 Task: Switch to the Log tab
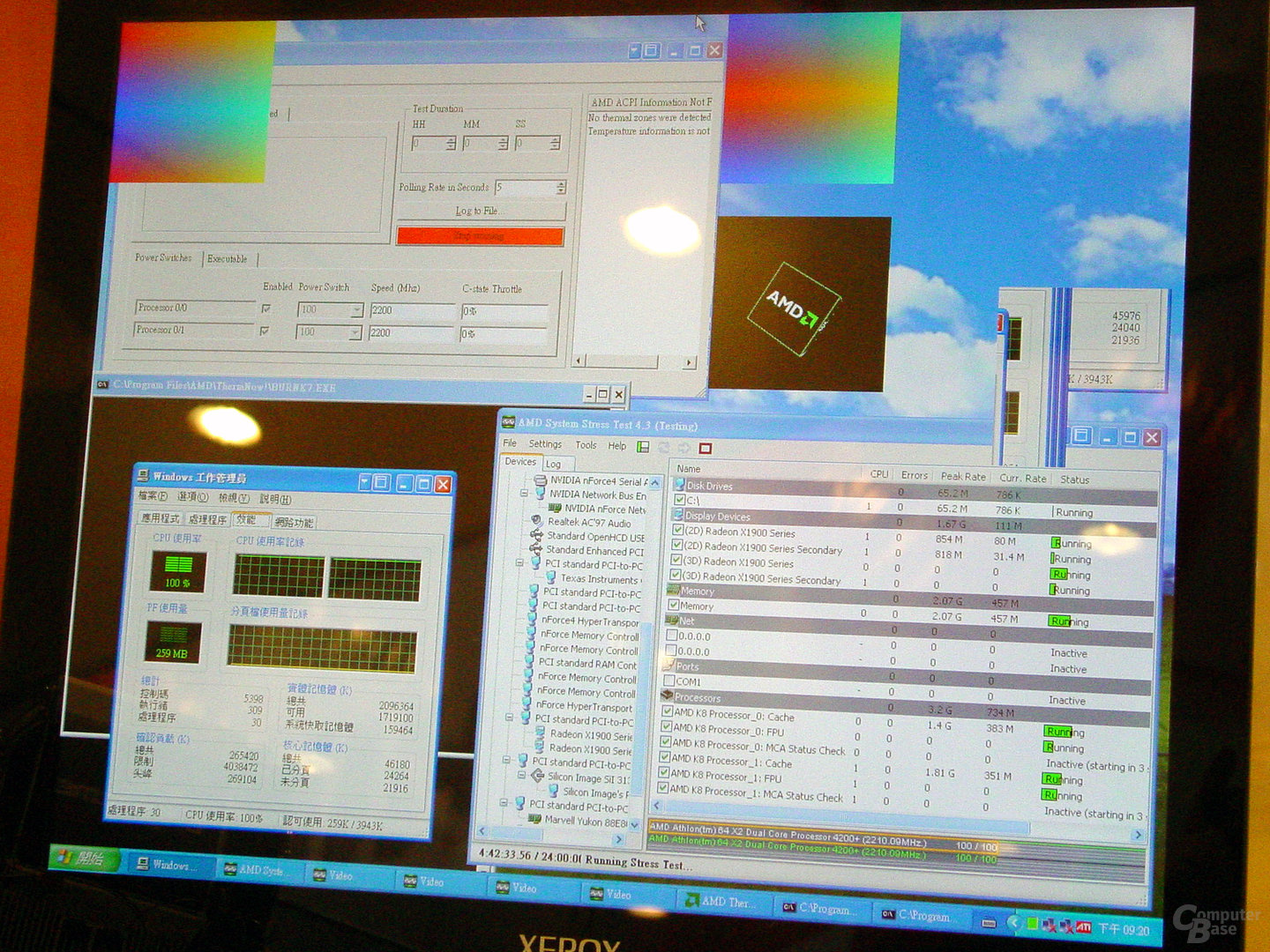pyautogui.click(x=553, y=464)
